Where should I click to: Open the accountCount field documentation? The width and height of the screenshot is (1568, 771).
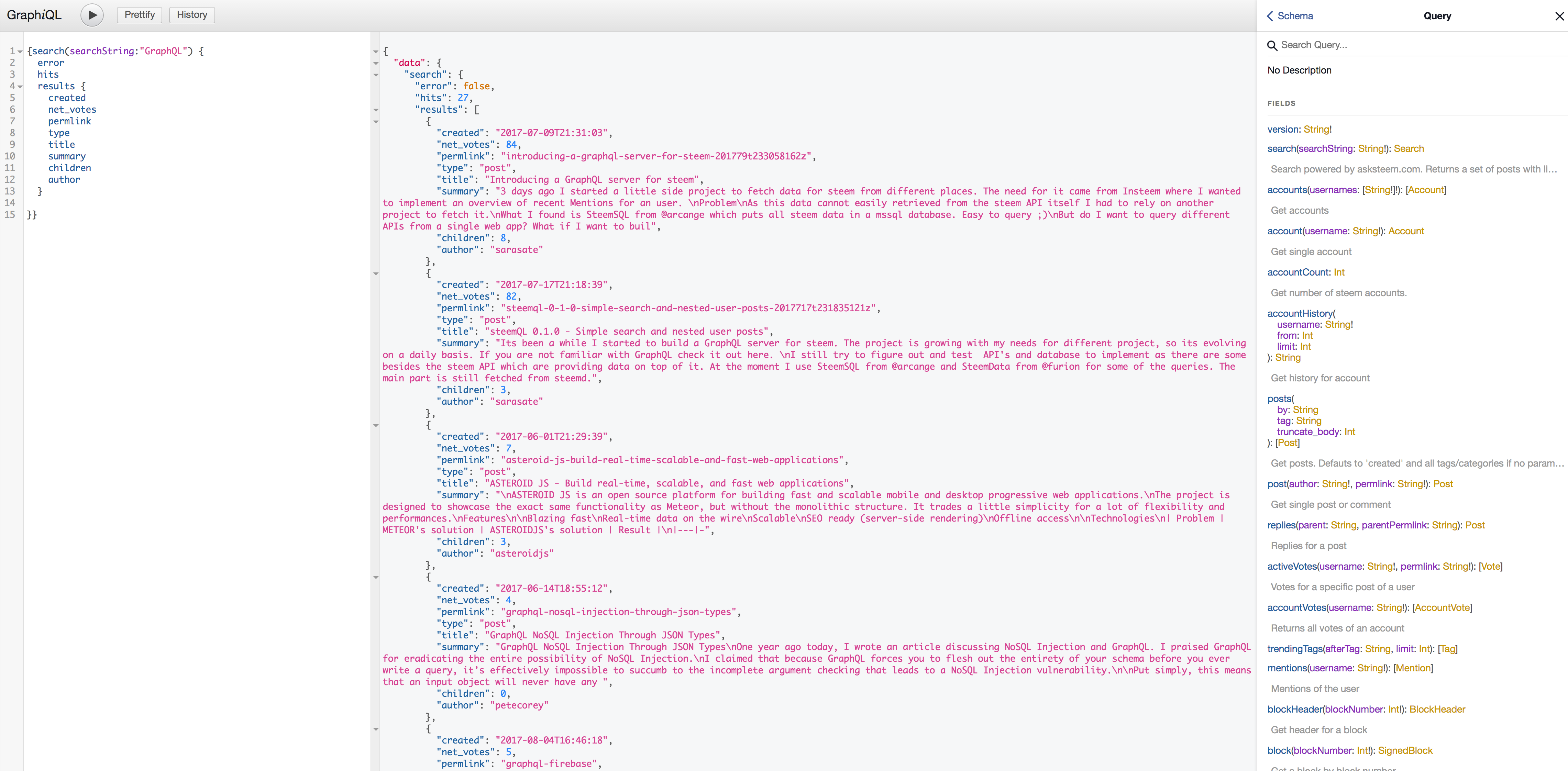coord(1298,272)
